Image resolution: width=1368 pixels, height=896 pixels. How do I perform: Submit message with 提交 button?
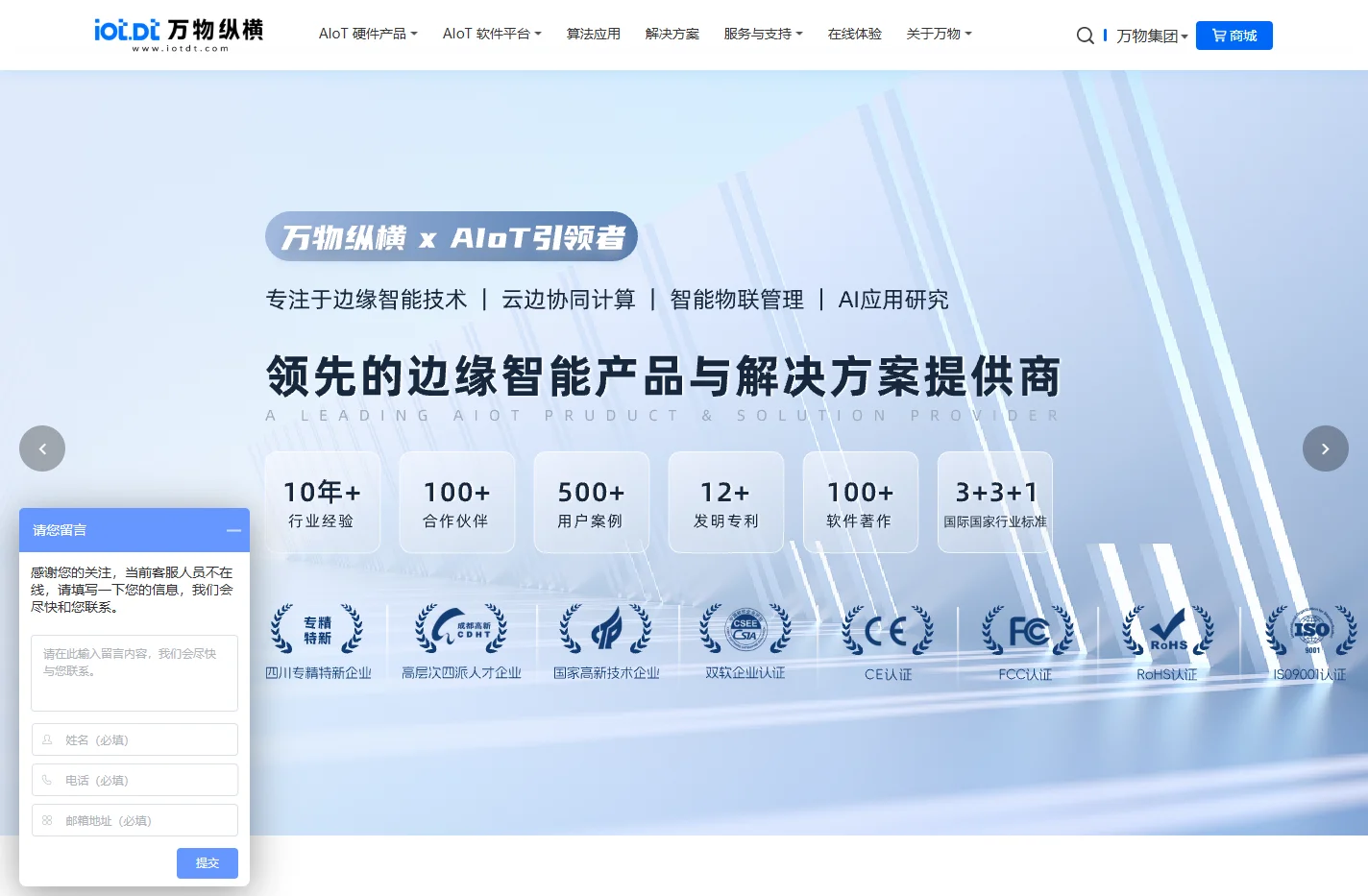[208, 863]
